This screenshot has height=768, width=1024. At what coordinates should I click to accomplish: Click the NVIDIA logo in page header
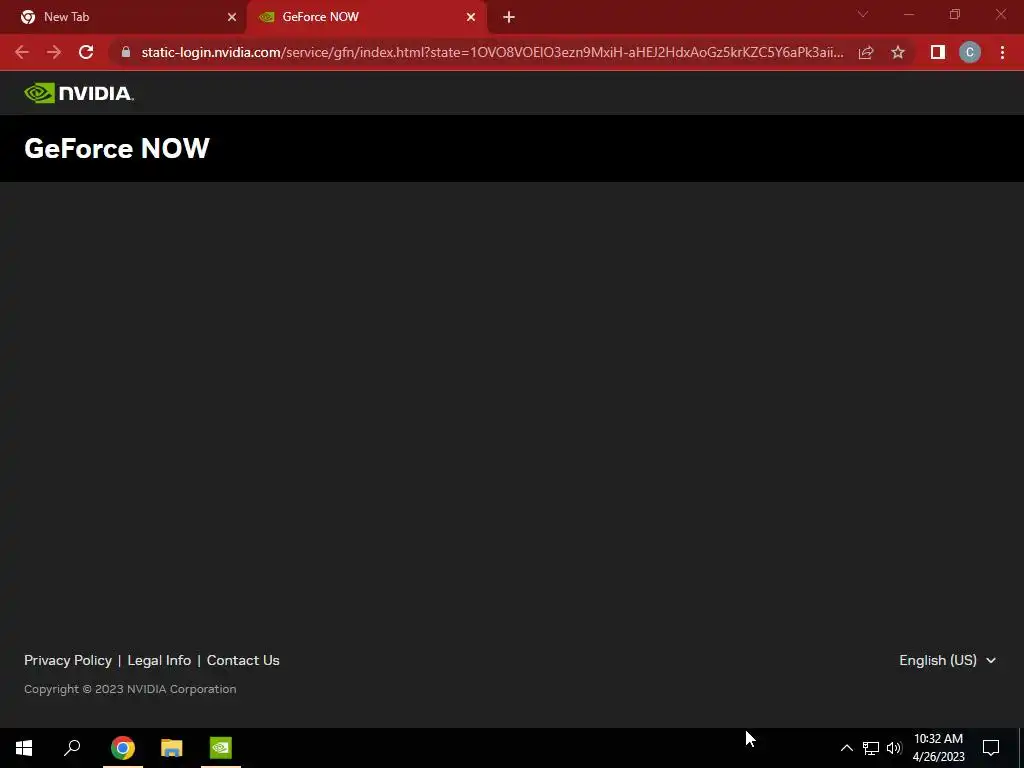click(79, 93)
